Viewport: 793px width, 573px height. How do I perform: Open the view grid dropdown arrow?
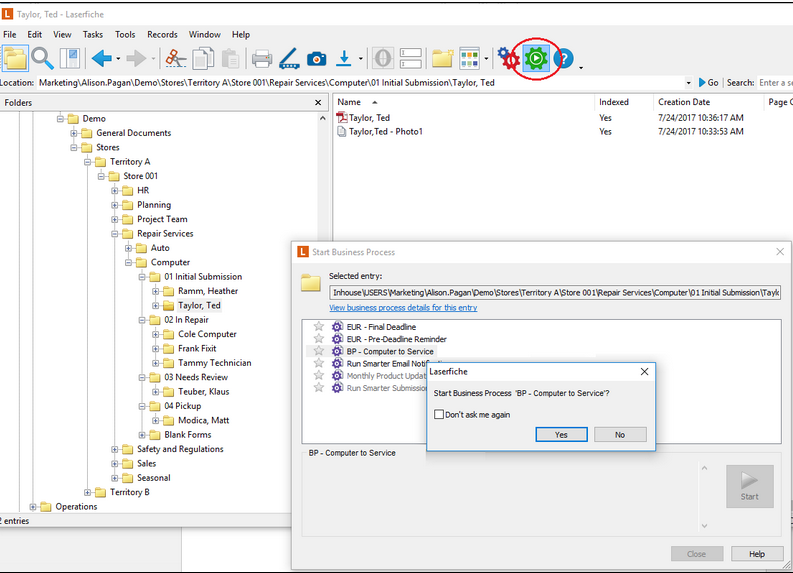tap(487, 59)
